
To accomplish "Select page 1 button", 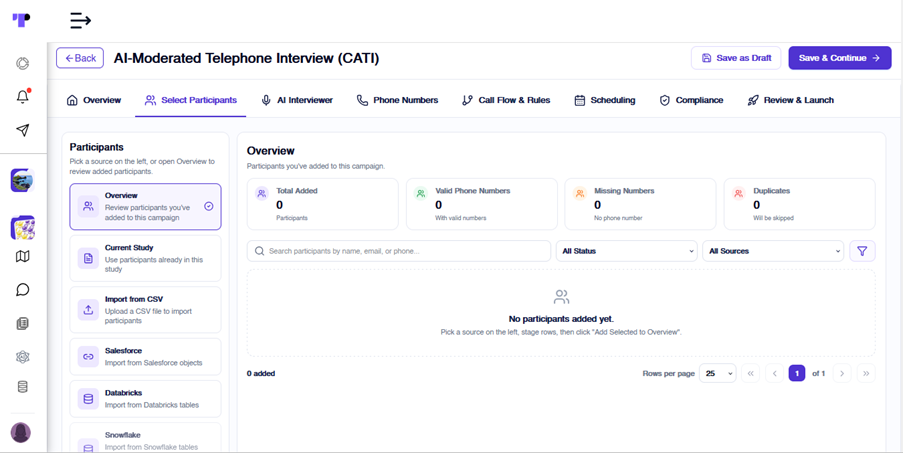I will pyautogui.click(x=797, y=374).
